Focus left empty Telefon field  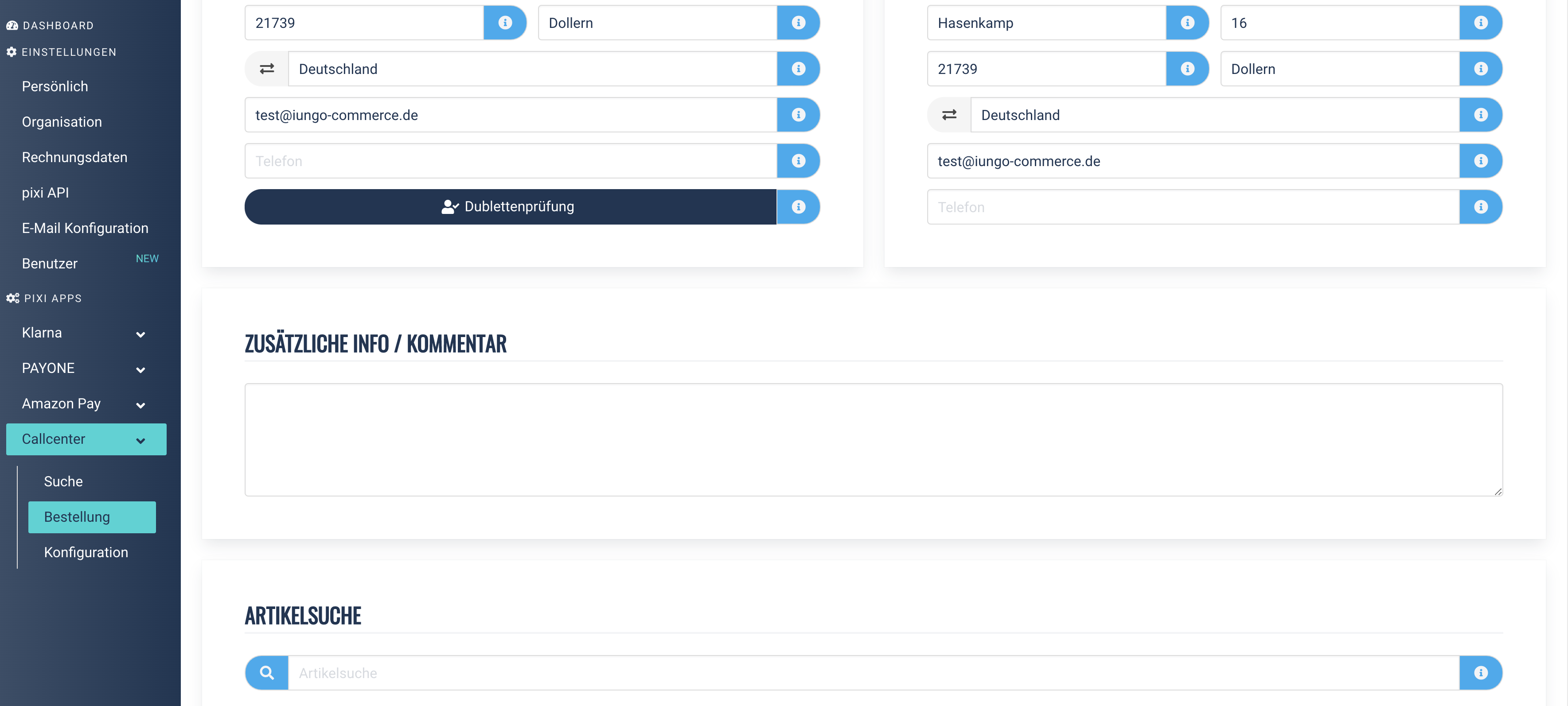coord(511,161)
